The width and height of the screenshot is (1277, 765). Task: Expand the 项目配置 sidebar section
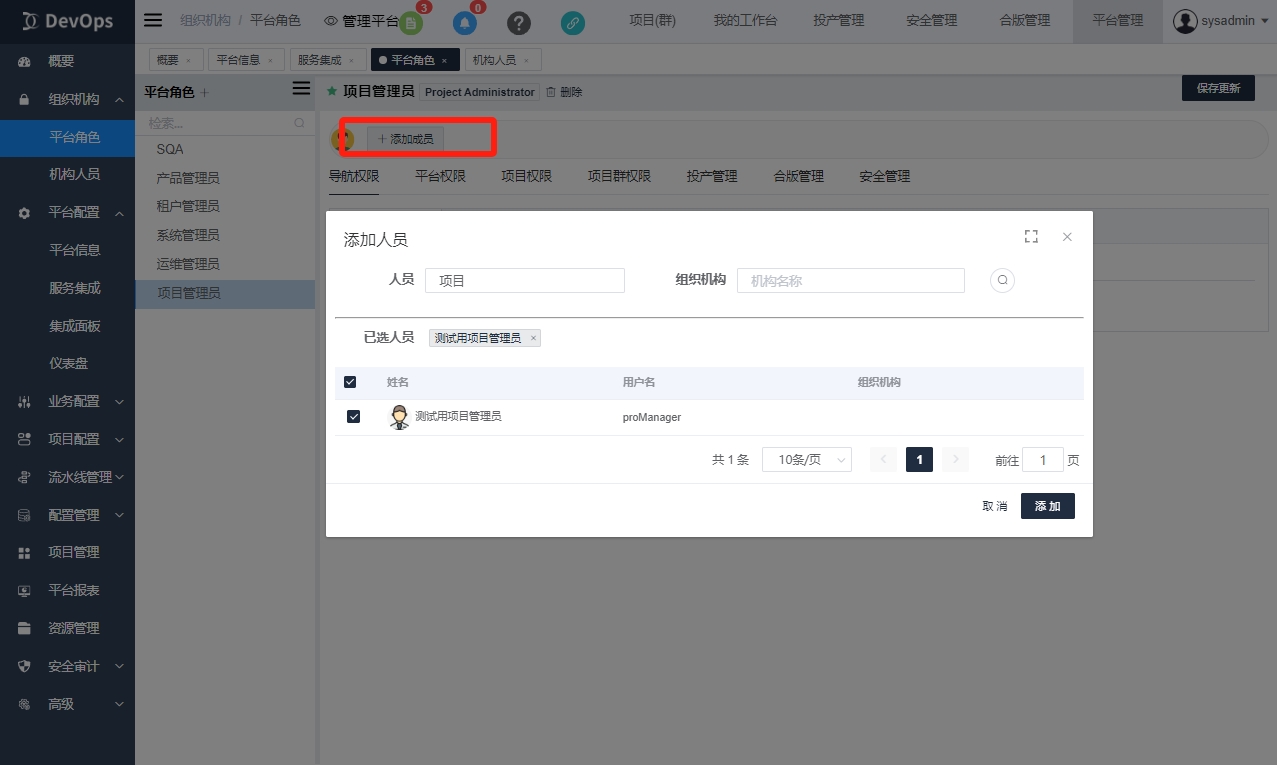point(119,439)
